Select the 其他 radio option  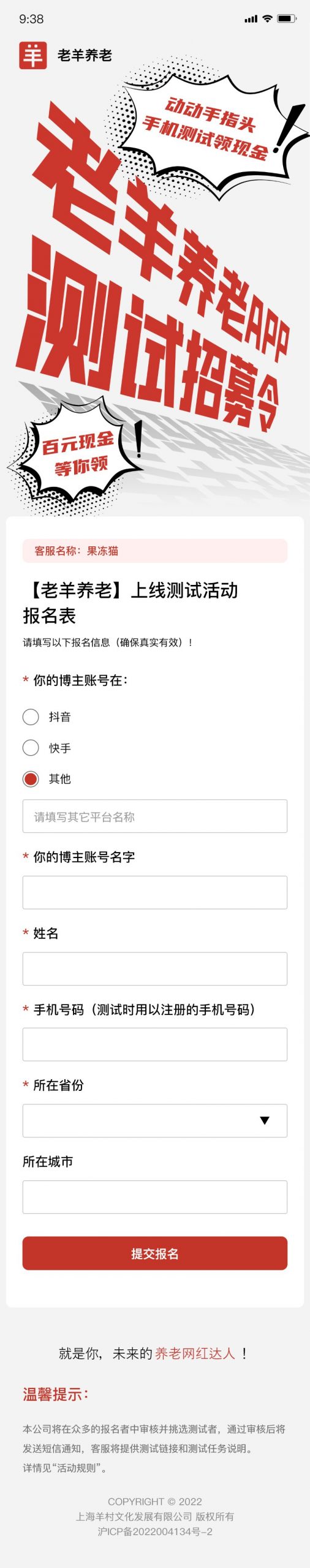(31, 778)
